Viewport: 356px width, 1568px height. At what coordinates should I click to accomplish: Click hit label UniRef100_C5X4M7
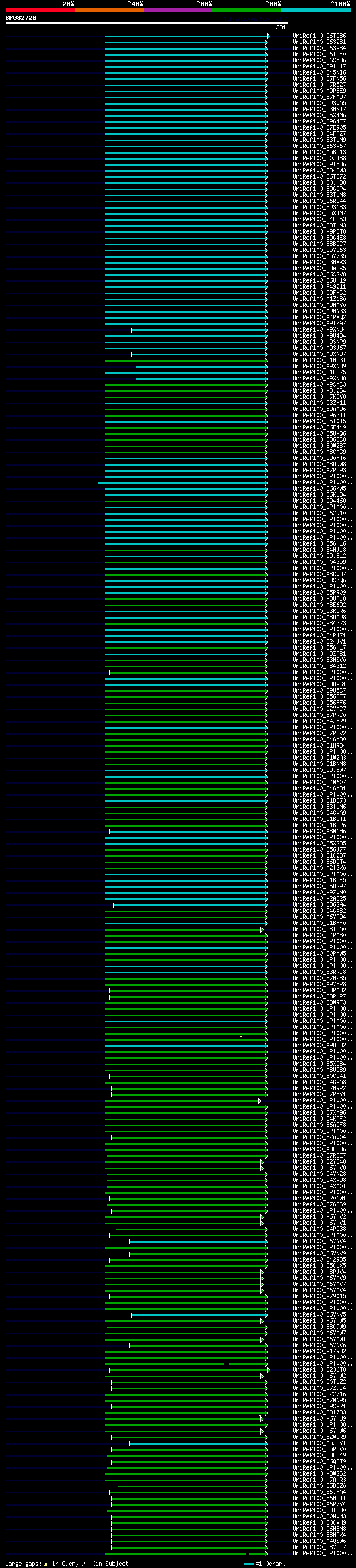coord(319,214)
